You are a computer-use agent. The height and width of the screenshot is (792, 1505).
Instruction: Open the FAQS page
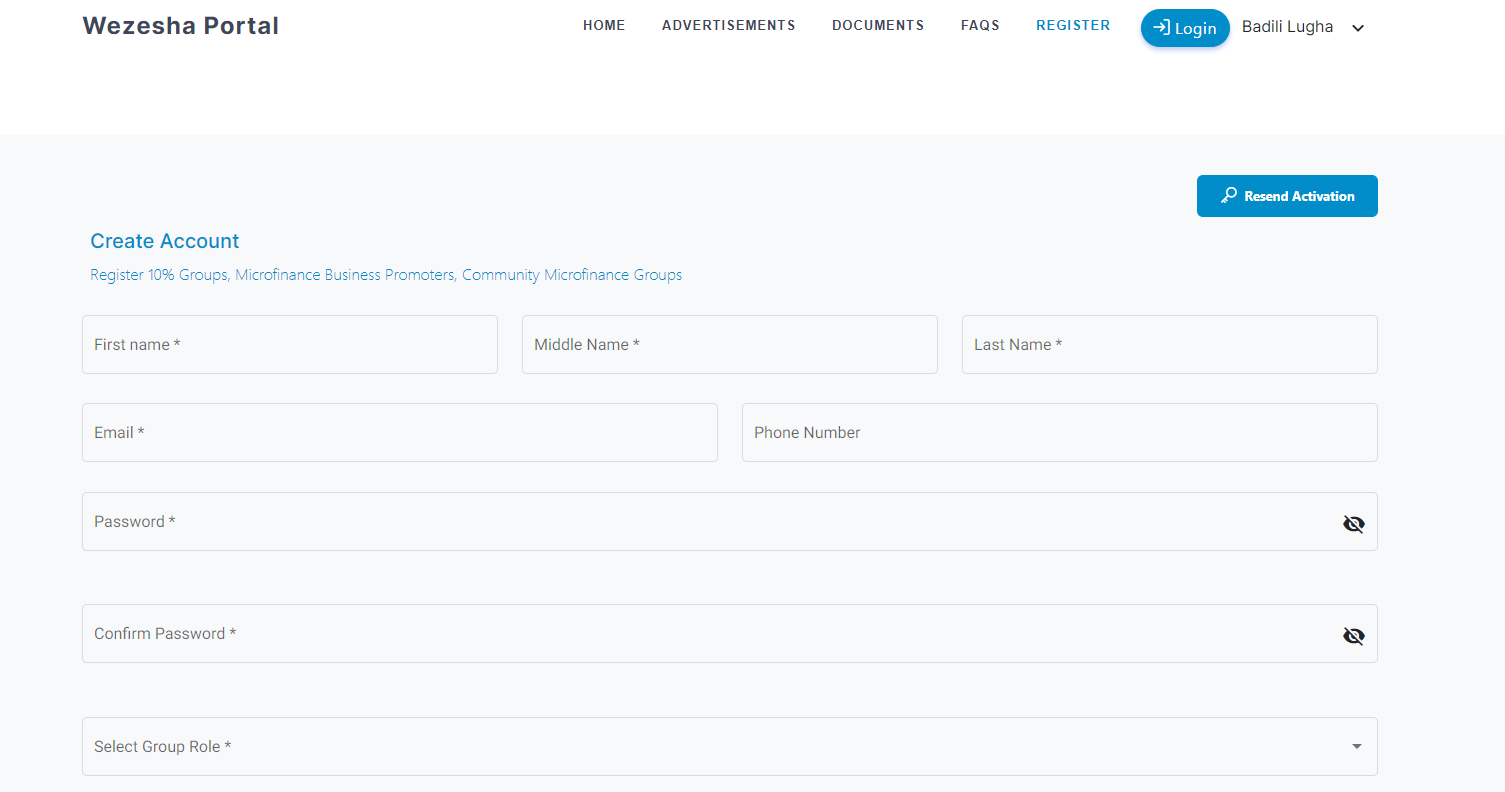coord(980,25)
